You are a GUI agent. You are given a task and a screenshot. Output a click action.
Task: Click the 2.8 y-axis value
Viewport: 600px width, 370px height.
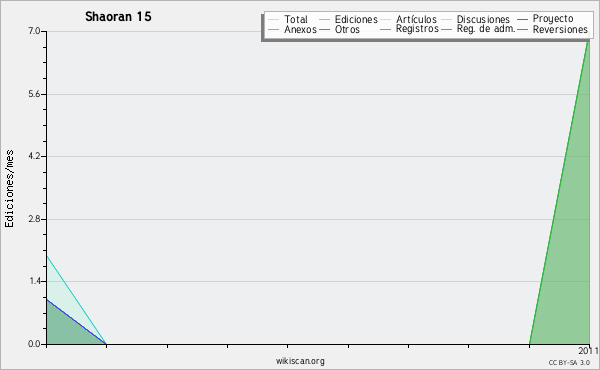tap(34, 219)
